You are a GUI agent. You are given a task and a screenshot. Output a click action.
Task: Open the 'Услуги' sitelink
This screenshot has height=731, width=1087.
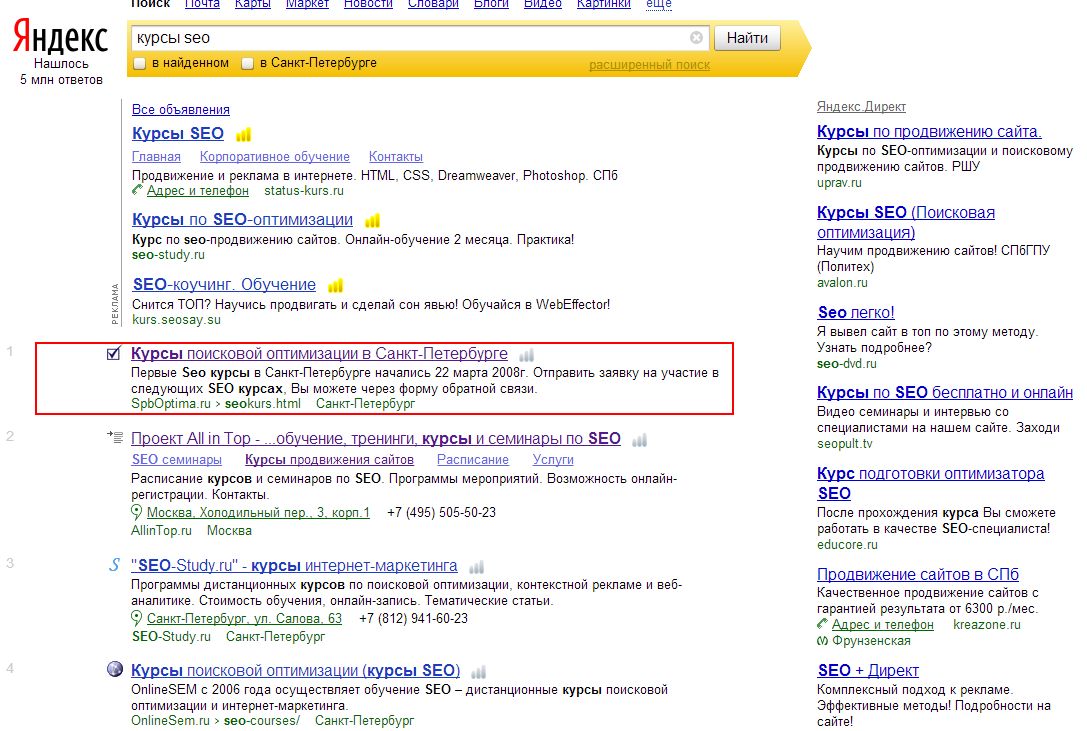[553, 460]
